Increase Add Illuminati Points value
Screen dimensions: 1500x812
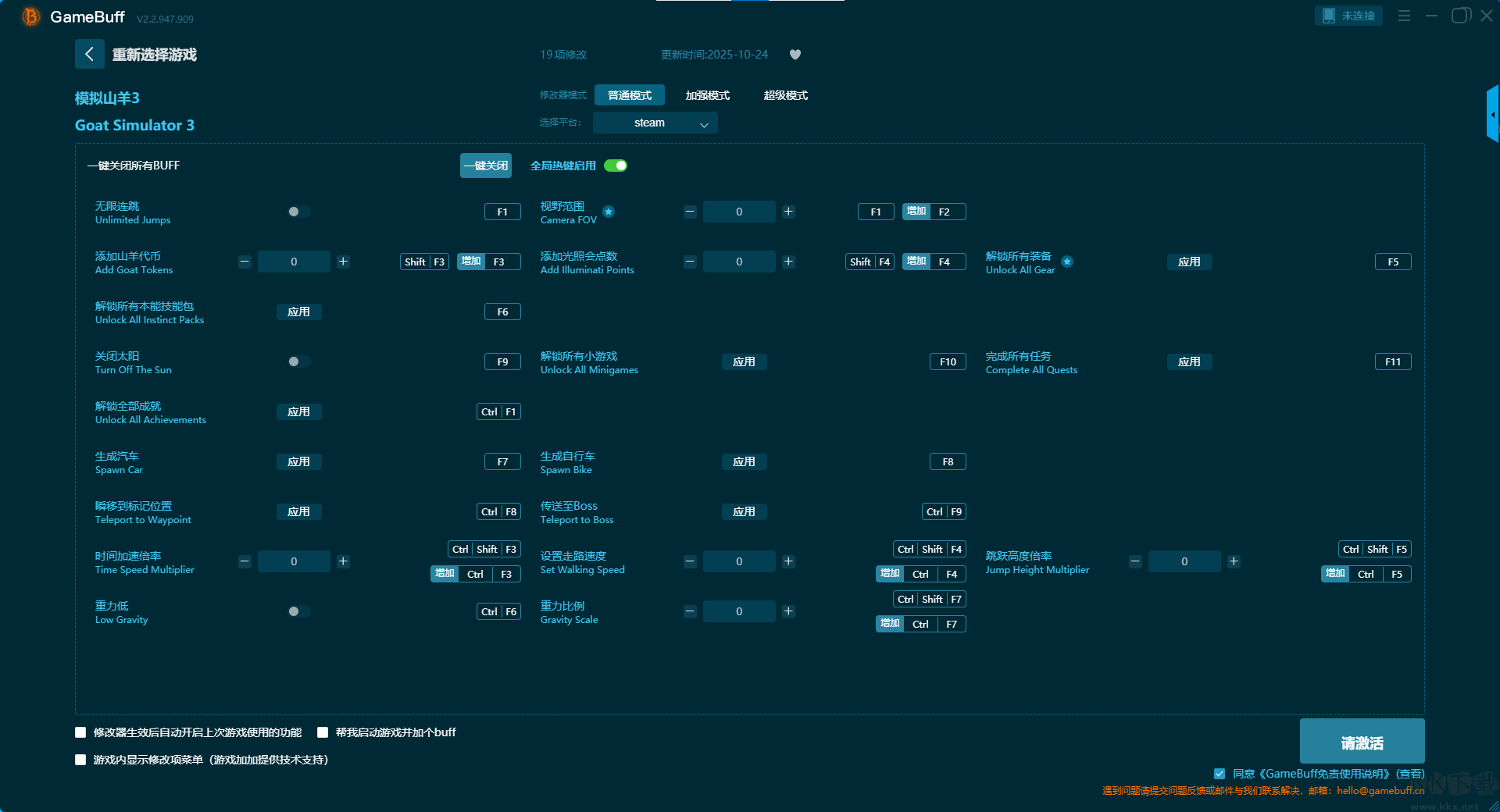[x=788, y=262]
